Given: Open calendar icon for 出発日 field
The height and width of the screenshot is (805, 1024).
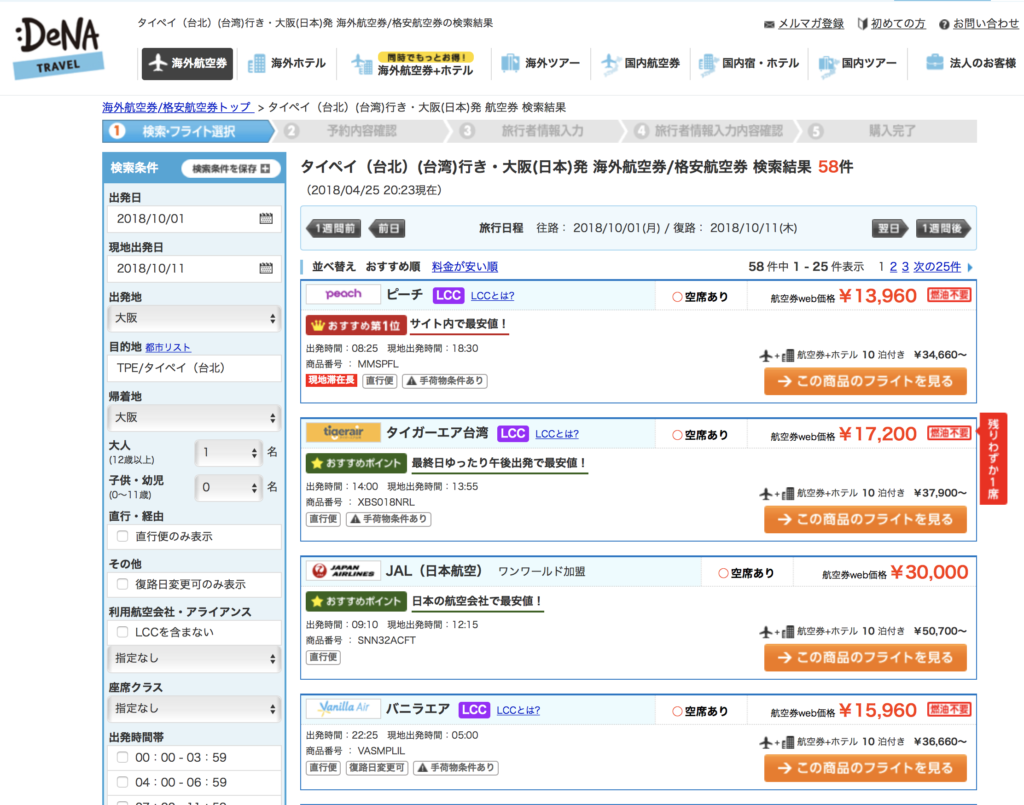Looking at the screenshot, I should [266, 219].
